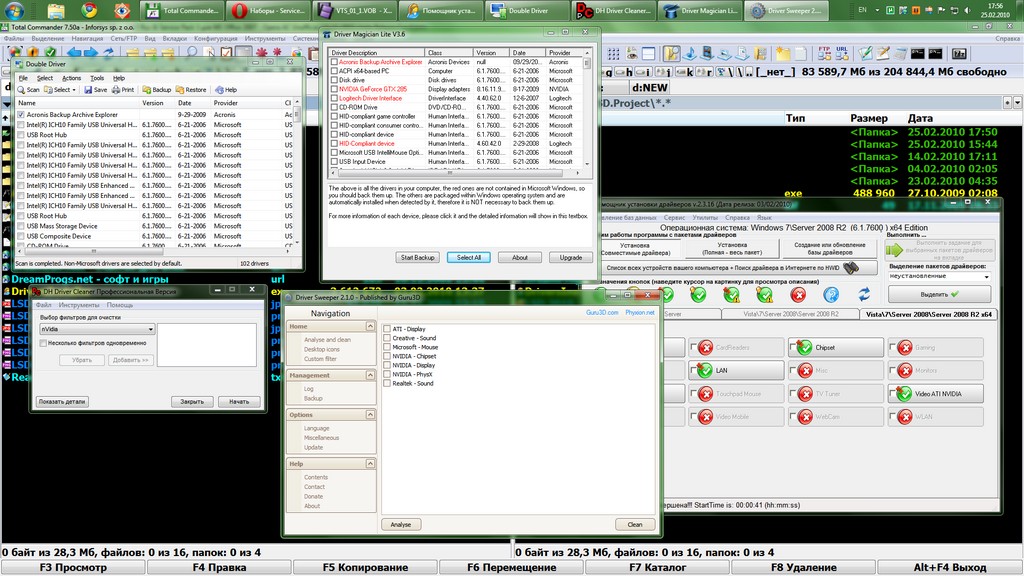Click the Scan icon in Double Driver
1024x576 pixels.
[x=21, y=90]
